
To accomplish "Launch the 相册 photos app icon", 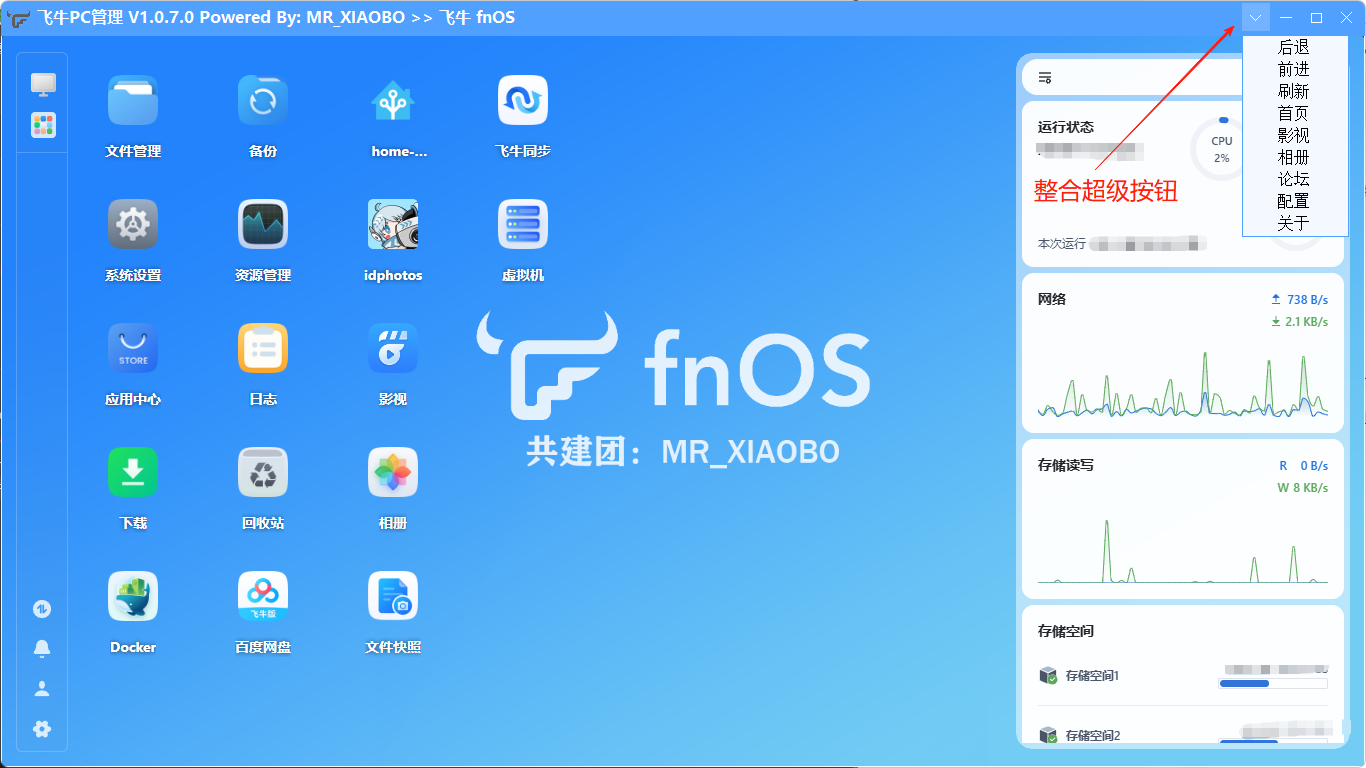I will coord(393,472).
